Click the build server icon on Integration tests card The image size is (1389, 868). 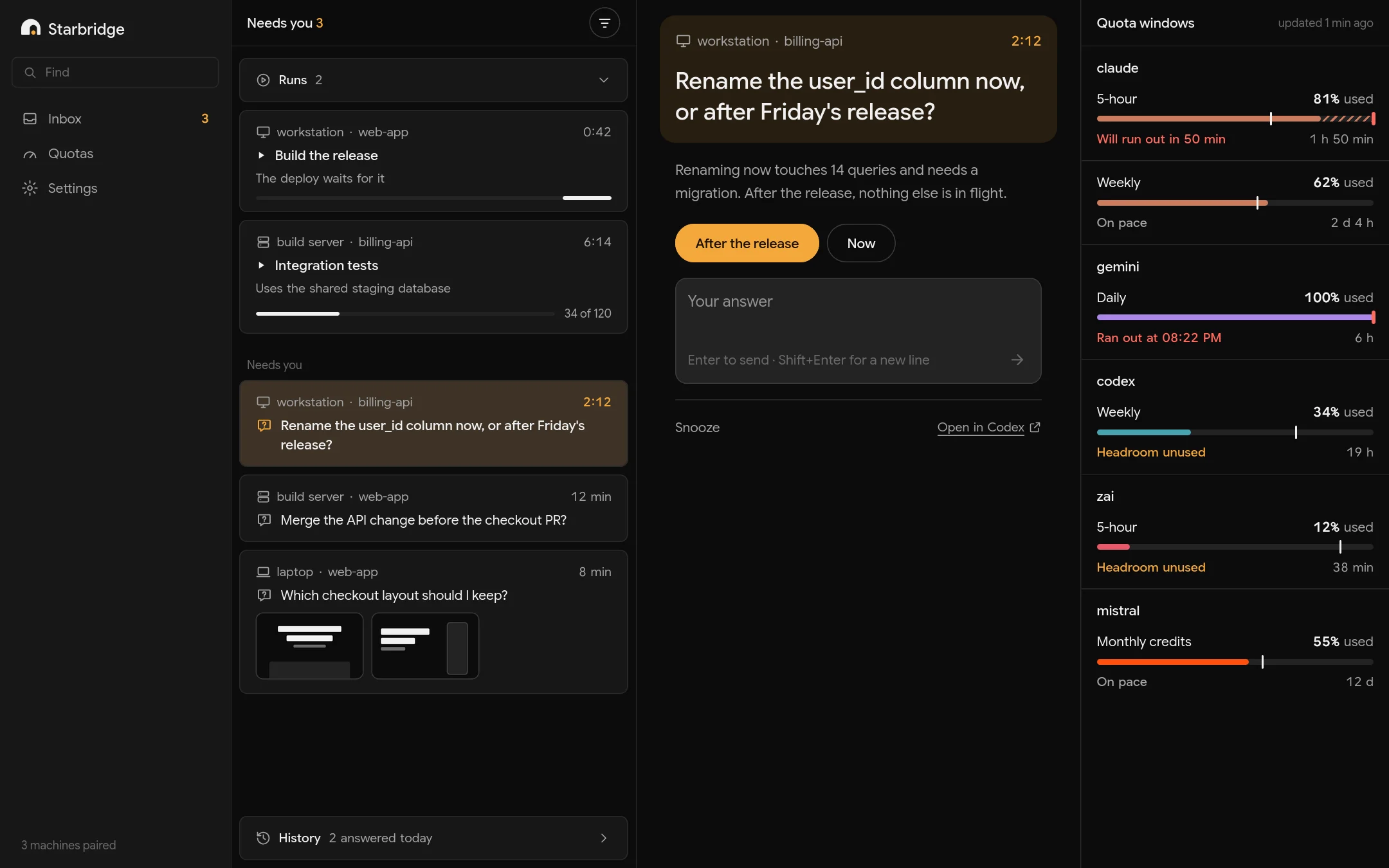[263, 242]
